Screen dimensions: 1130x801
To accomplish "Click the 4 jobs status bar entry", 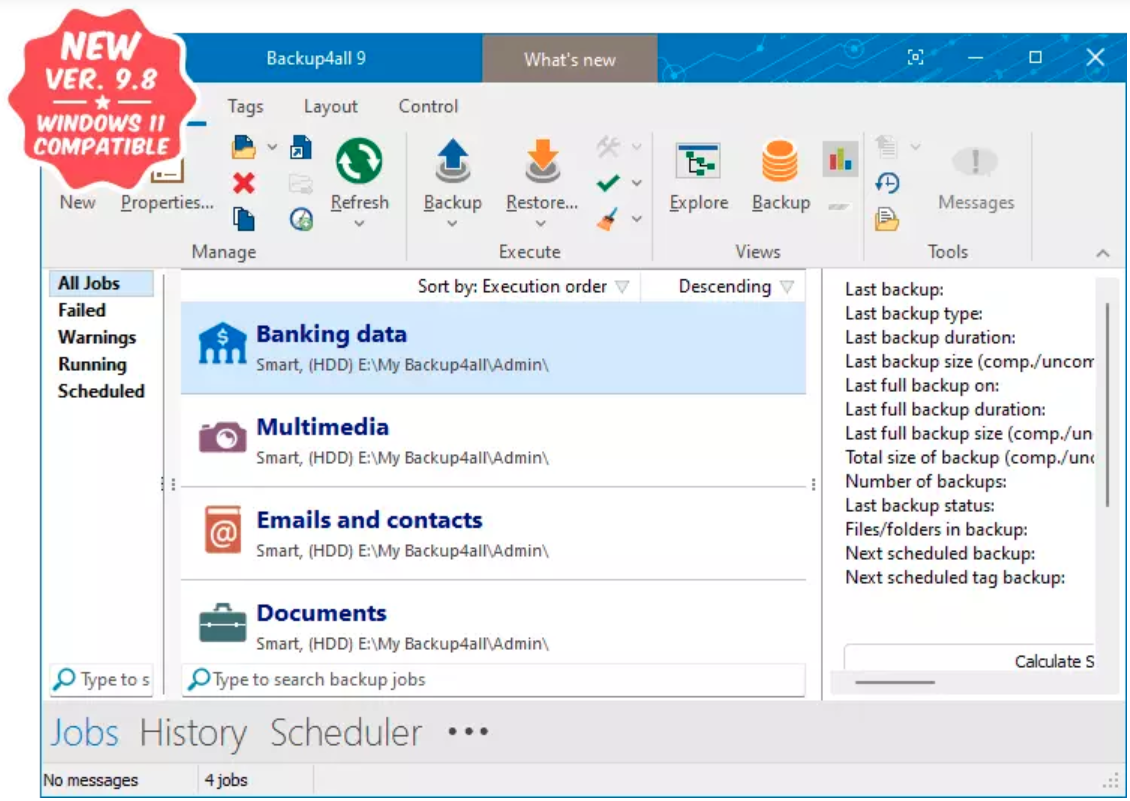I will tap(226, 780).
